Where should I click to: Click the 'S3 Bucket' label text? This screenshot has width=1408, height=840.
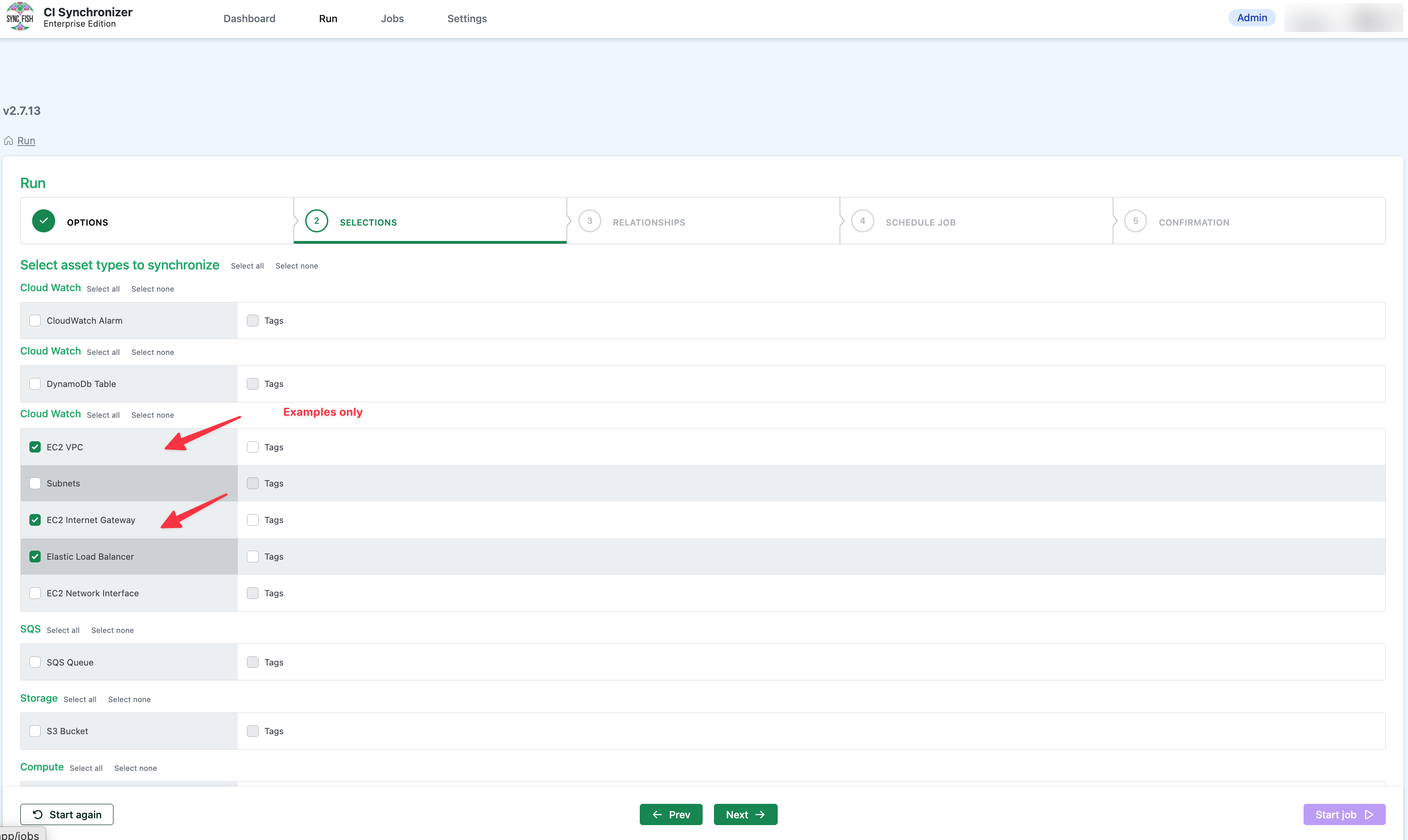coord(67,731)
